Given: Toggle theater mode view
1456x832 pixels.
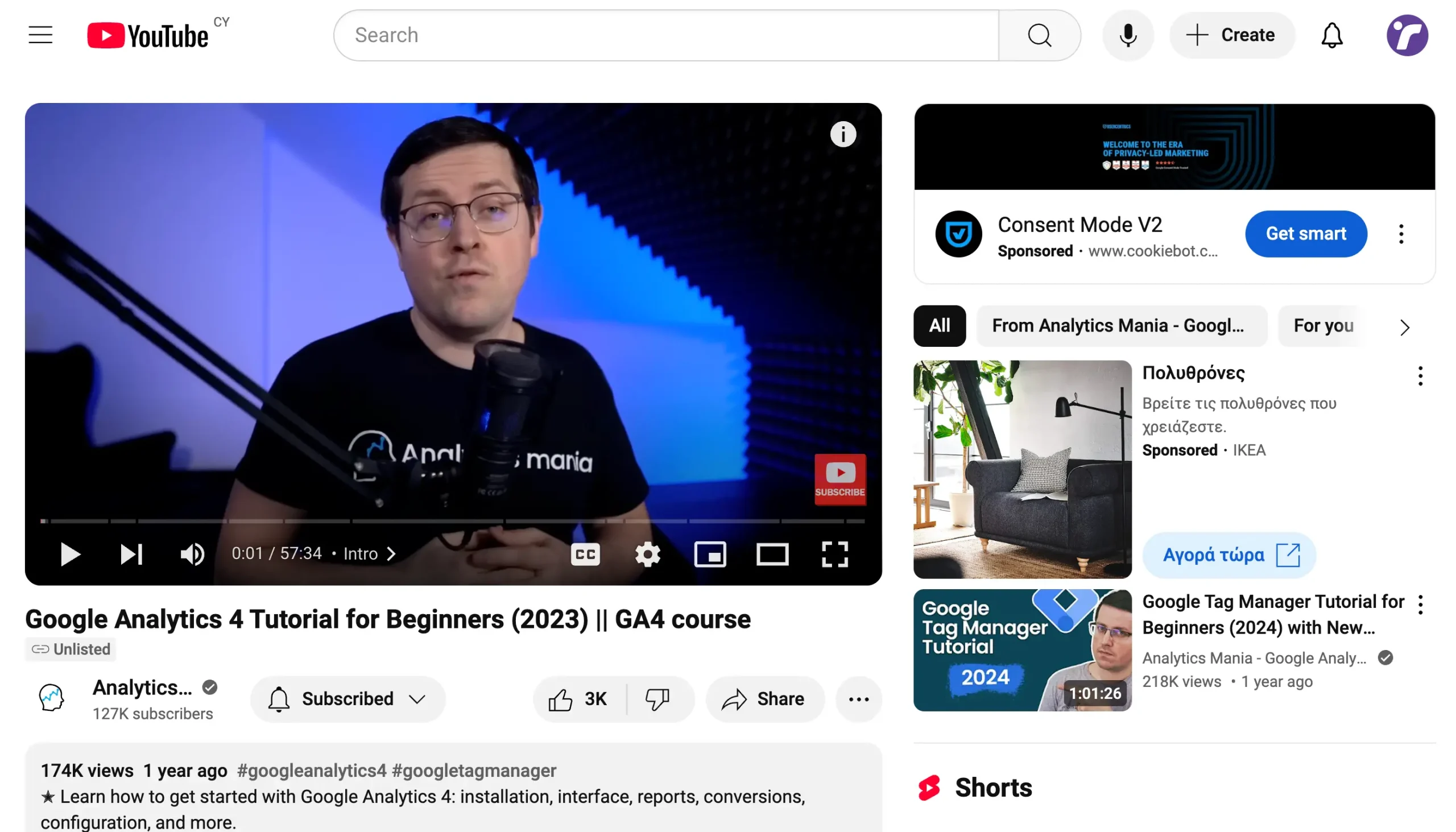Looking at the screenshot, I should (x=772, y=554).
